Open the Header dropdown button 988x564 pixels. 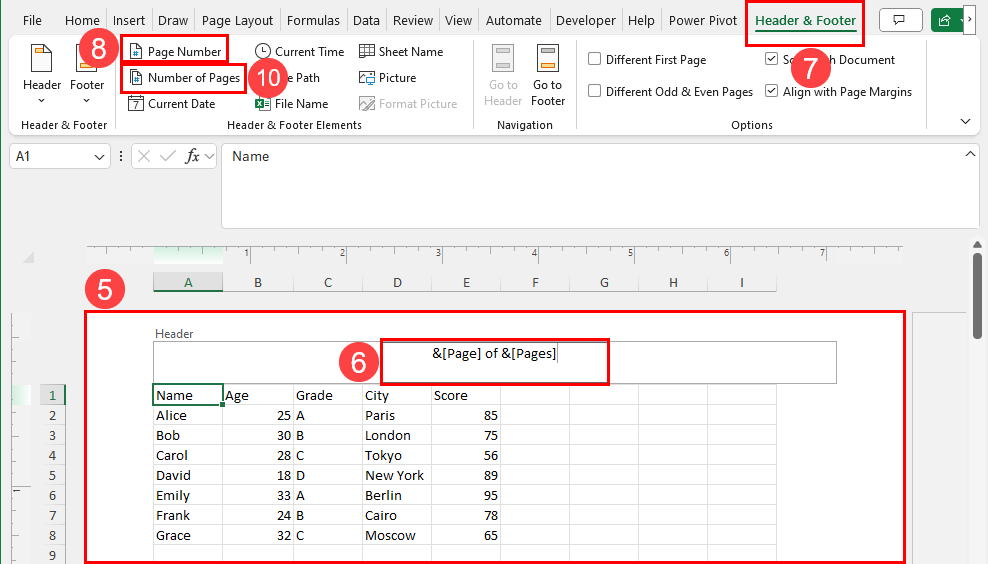pyautogui.click(x=42, y=75)
